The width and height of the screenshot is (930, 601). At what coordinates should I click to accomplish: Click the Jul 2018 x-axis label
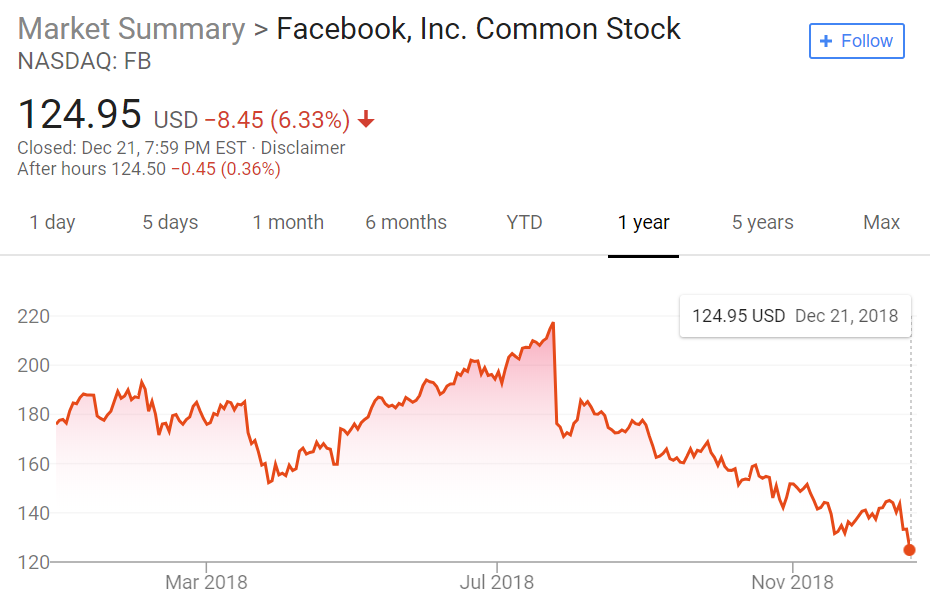[x=496, y=581]
